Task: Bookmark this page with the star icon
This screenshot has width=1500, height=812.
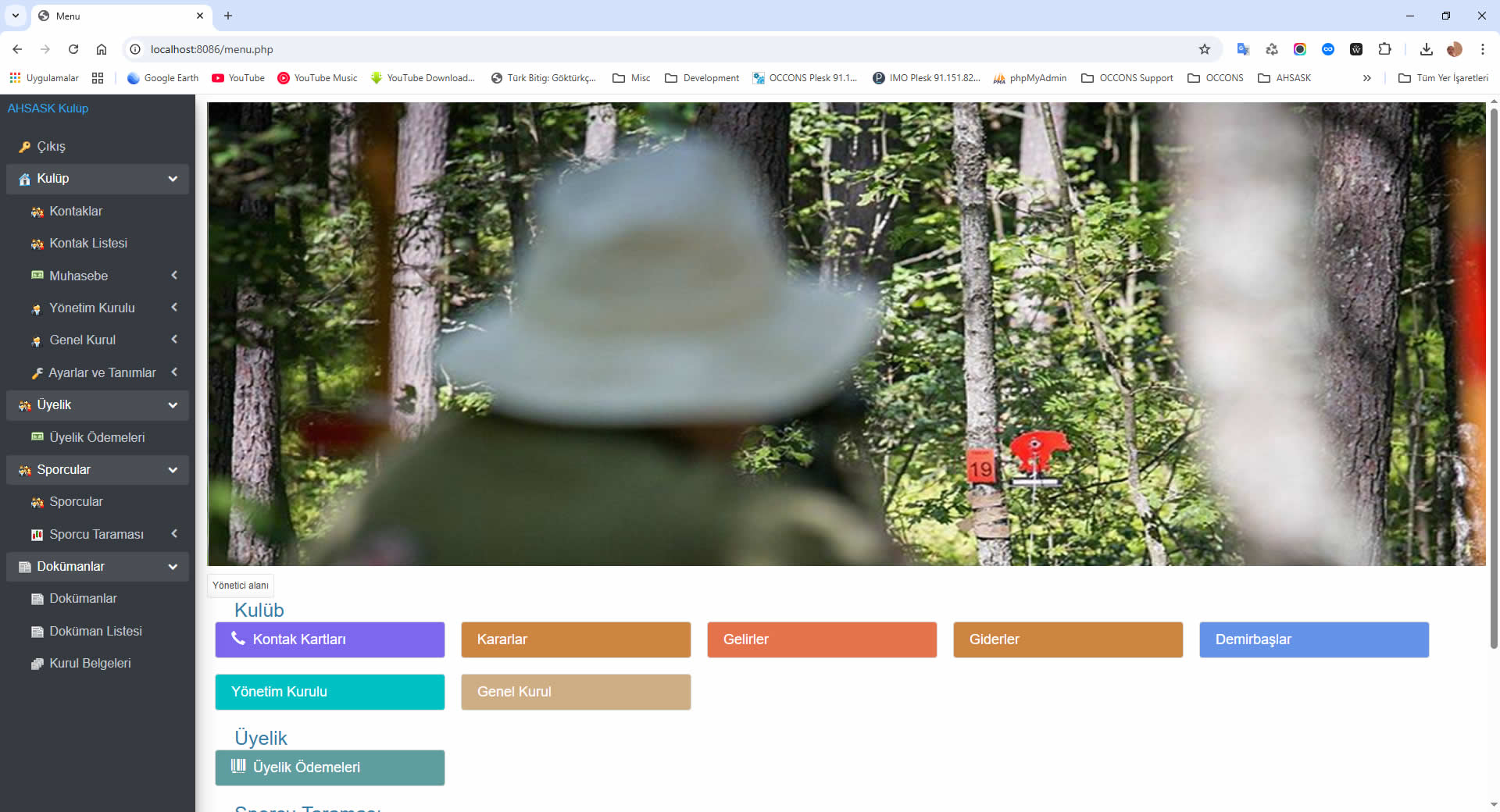Action: coord(1204,49)
